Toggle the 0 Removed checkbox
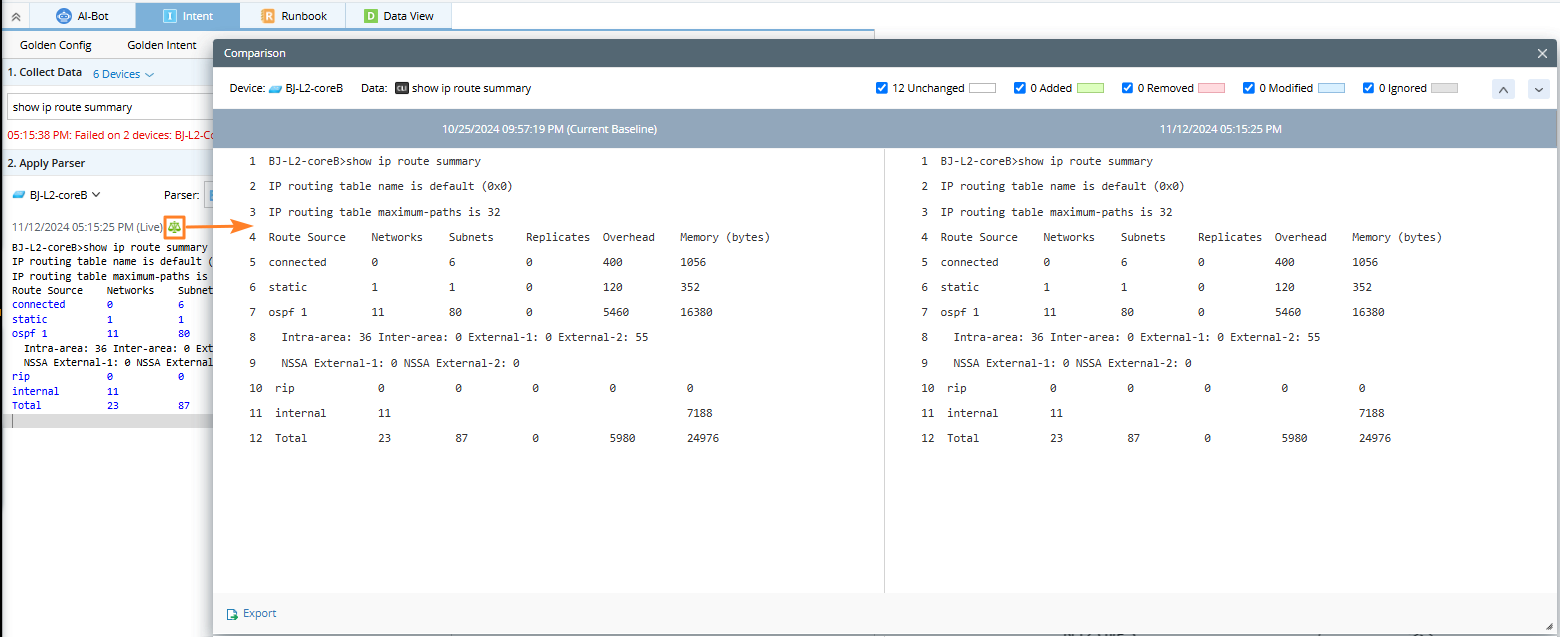 1128,88
